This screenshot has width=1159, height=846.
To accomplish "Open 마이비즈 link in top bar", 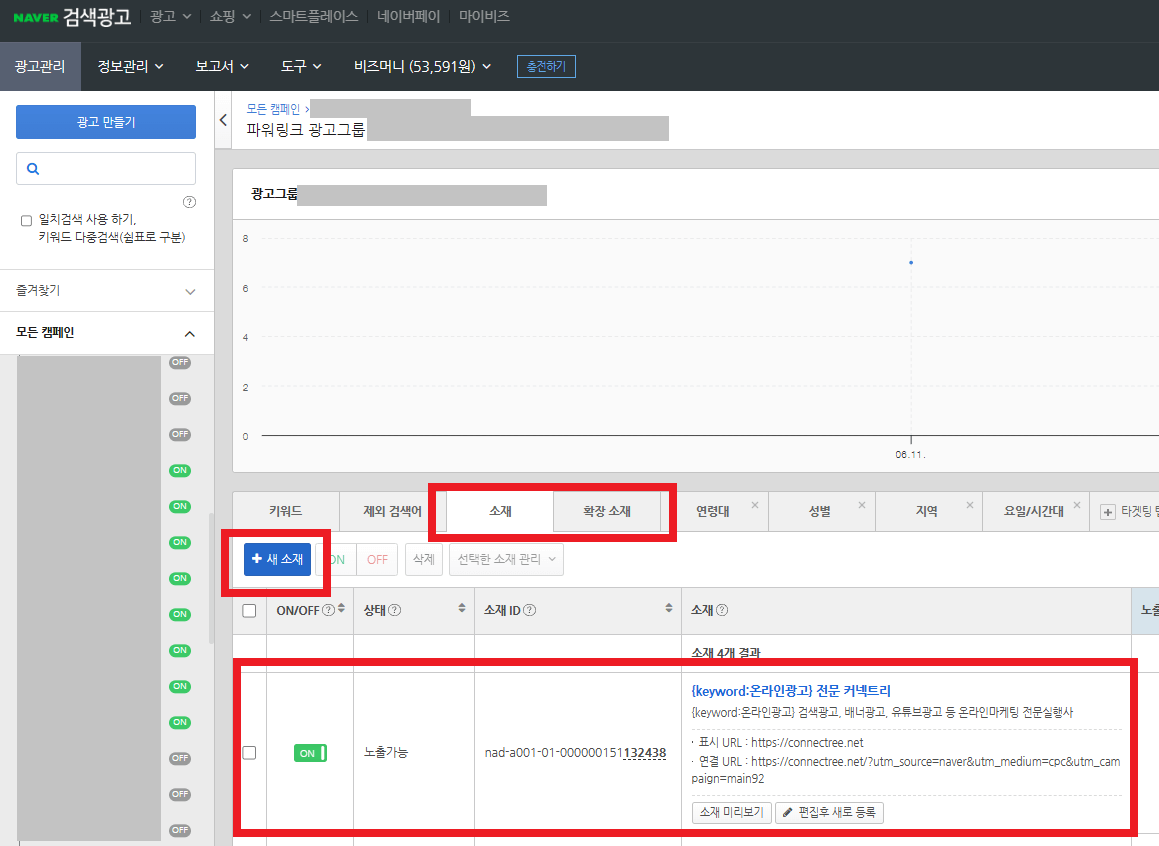I will tap(484, 16).
